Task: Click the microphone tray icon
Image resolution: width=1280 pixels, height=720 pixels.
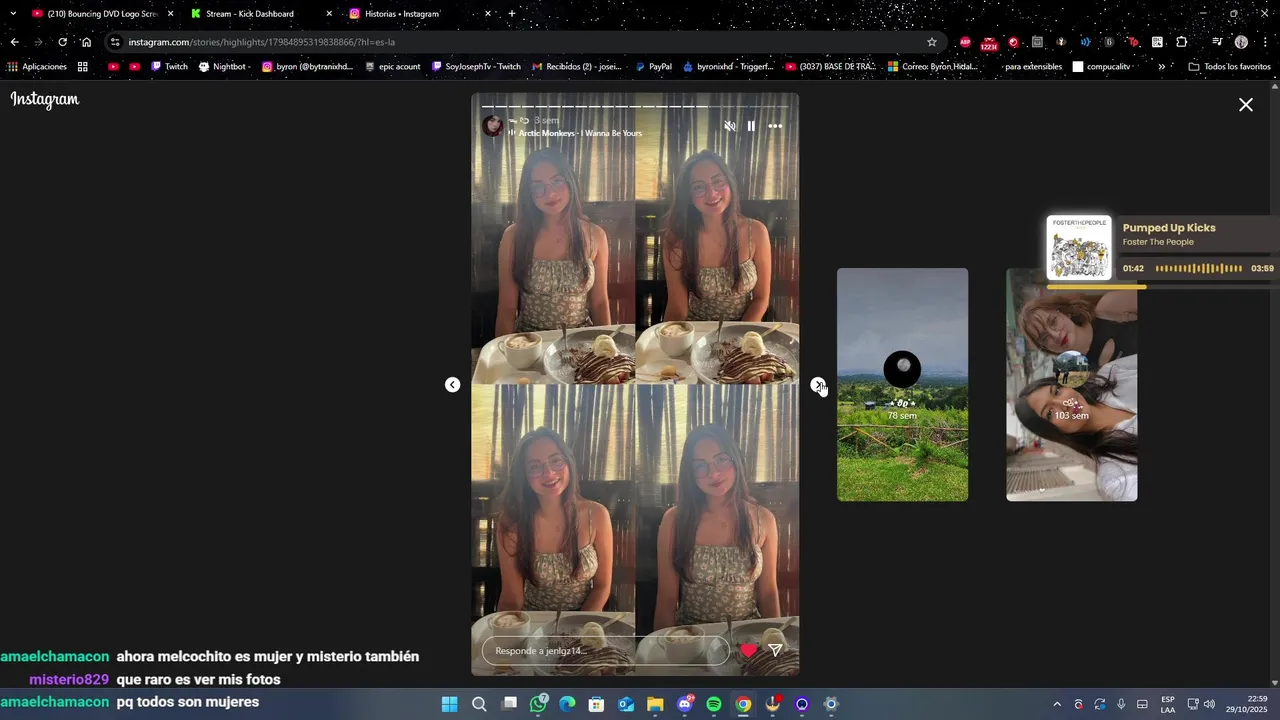Action: (x=1121, y=704)
